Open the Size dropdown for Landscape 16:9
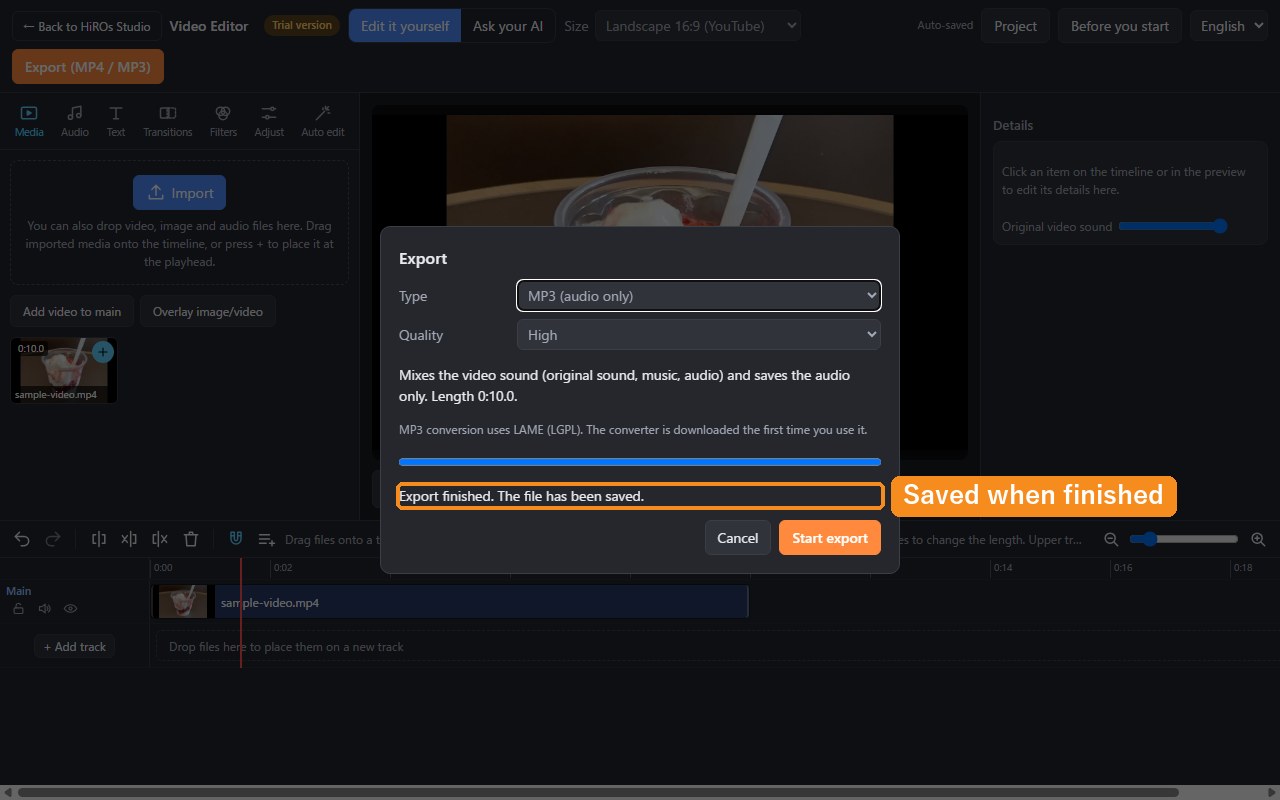 (x=698, y=26)
